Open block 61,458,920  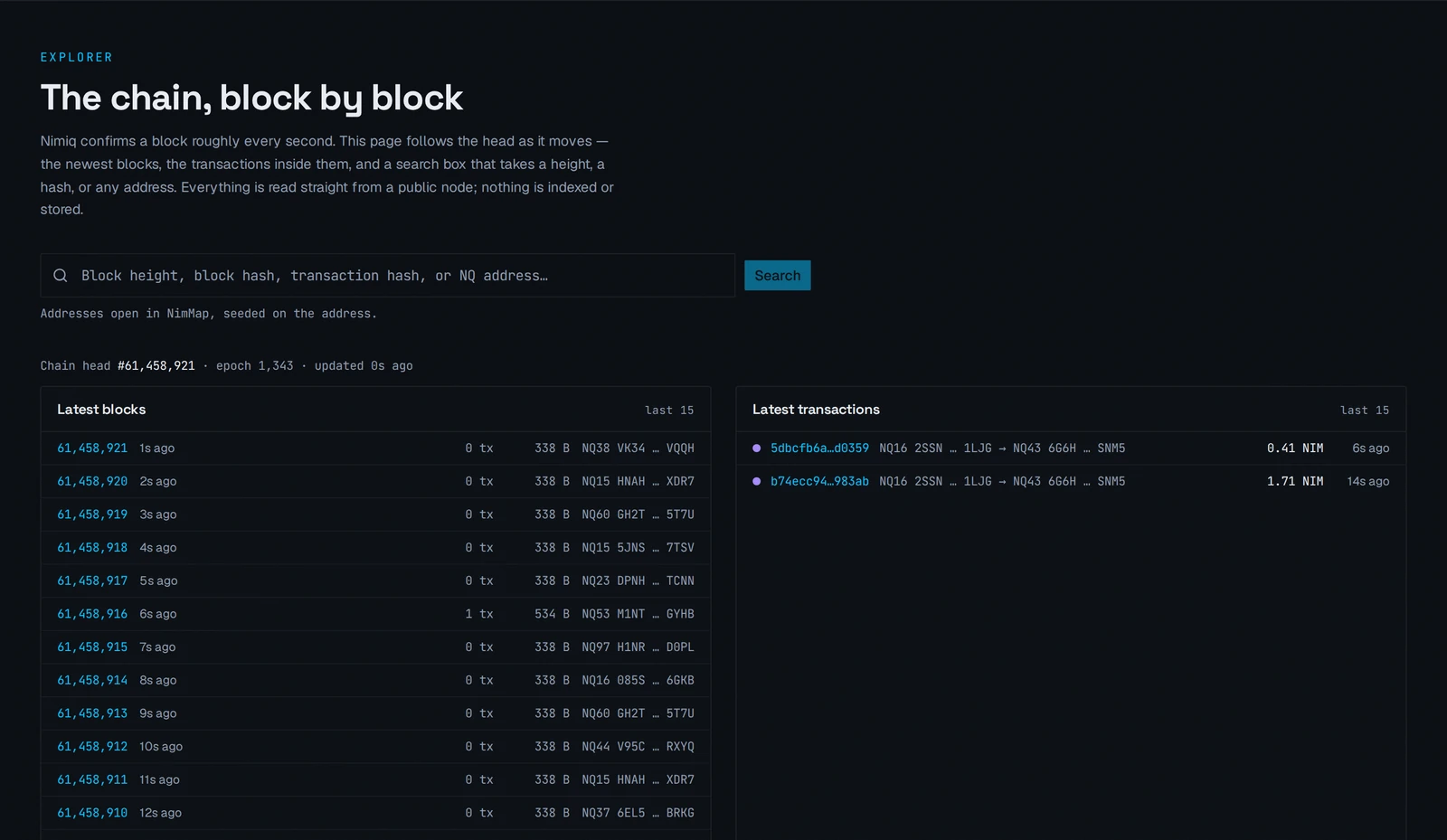pos(92,482)
